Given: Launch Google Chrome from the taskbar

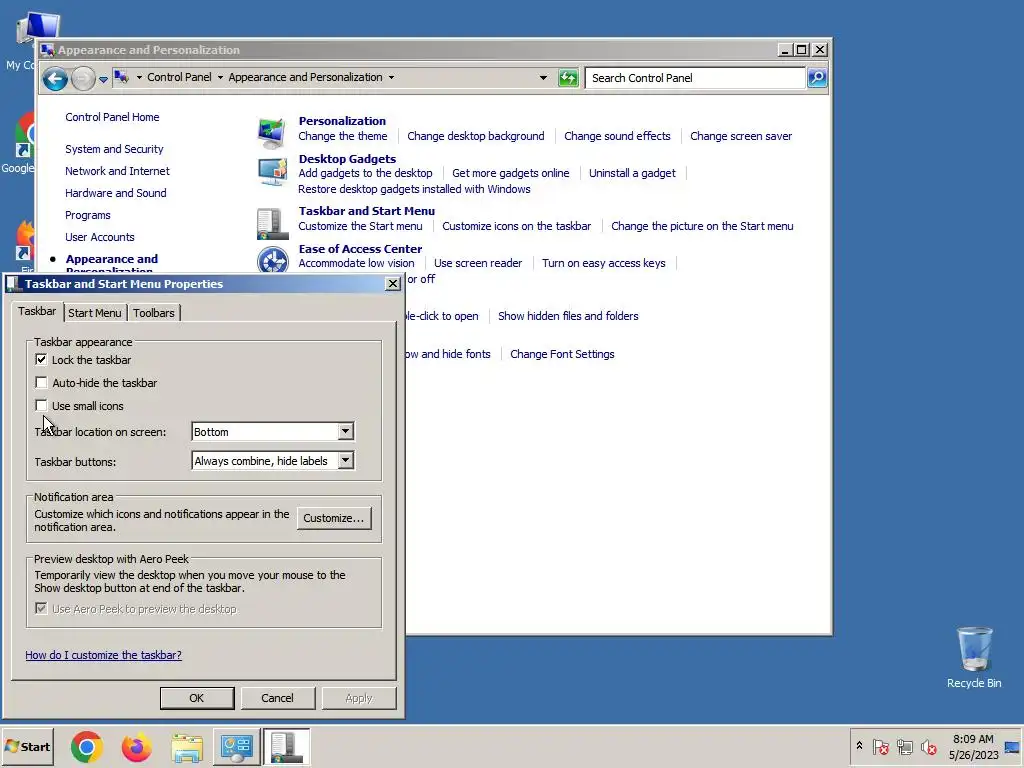Looking at the screenshot, I should click(x=86, y=746).
